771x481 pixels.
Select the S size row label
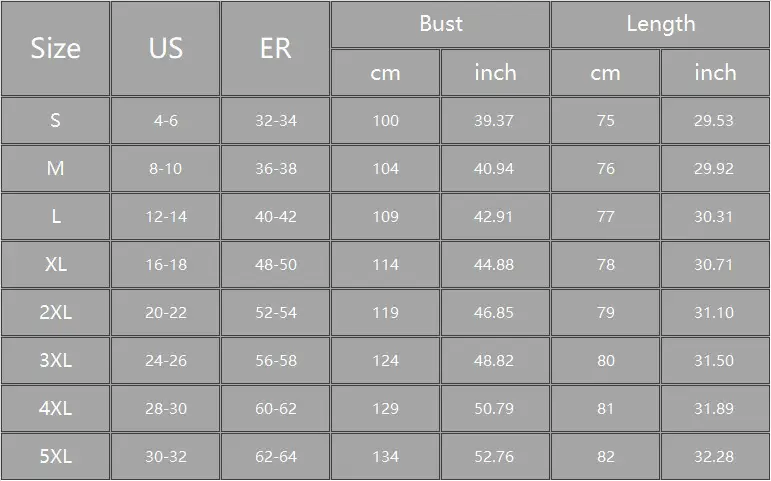56,120
